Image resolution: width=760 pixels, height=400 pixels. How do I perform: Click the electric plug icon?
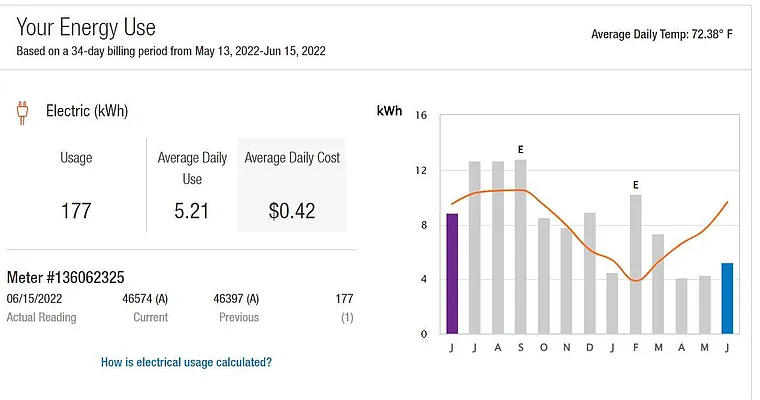(22, 112)
